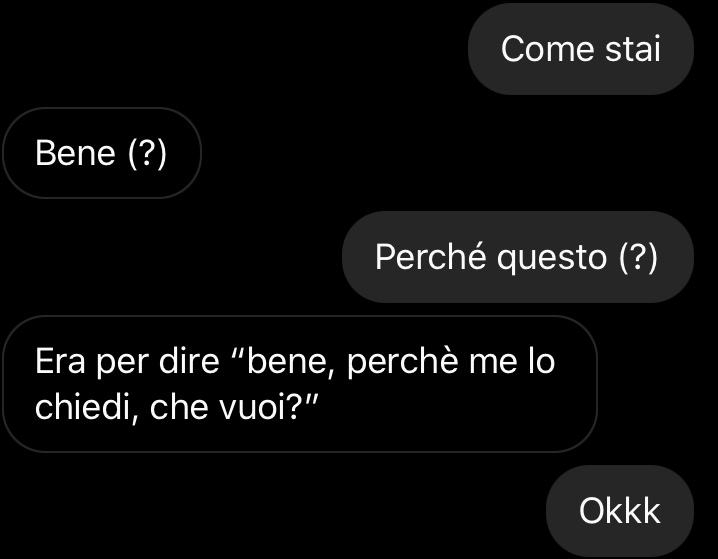This screenshot has height=559, width=718.
Task: Select the "Bene (?)" received message
Action: (101, 154)
